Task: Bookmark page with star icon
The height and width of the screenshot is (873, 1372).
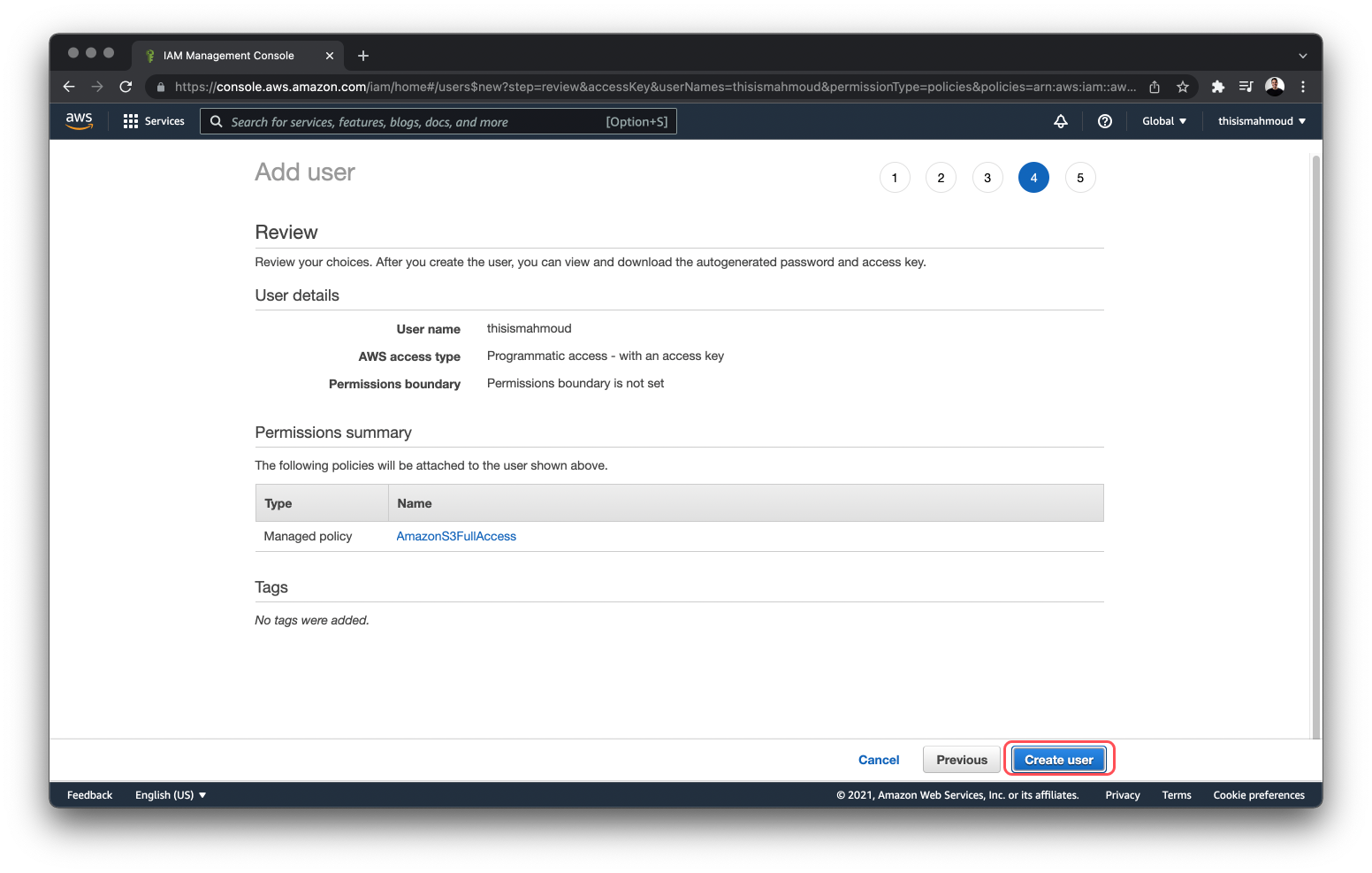Action: pos(1182,87)
